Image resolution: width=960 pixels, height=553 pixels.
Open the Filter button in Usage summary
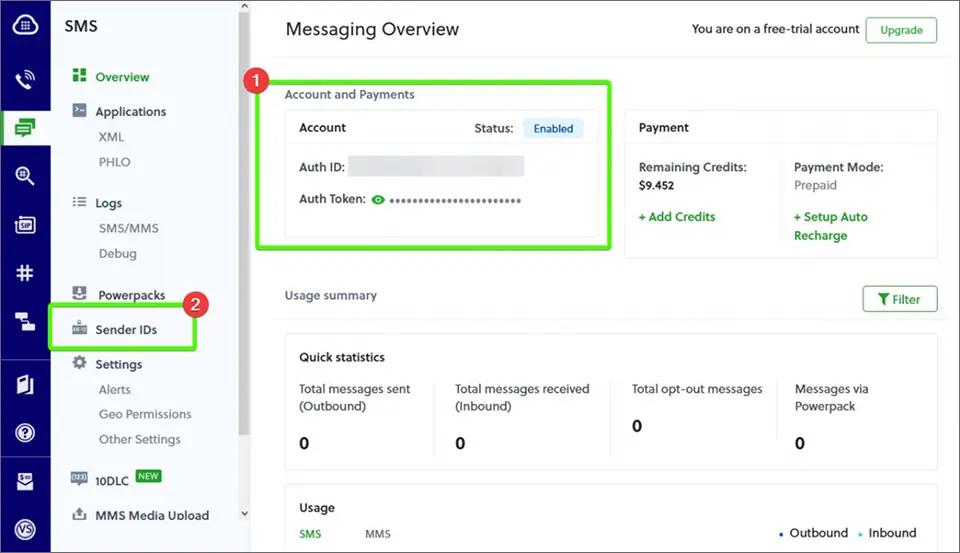coord(899,299)
